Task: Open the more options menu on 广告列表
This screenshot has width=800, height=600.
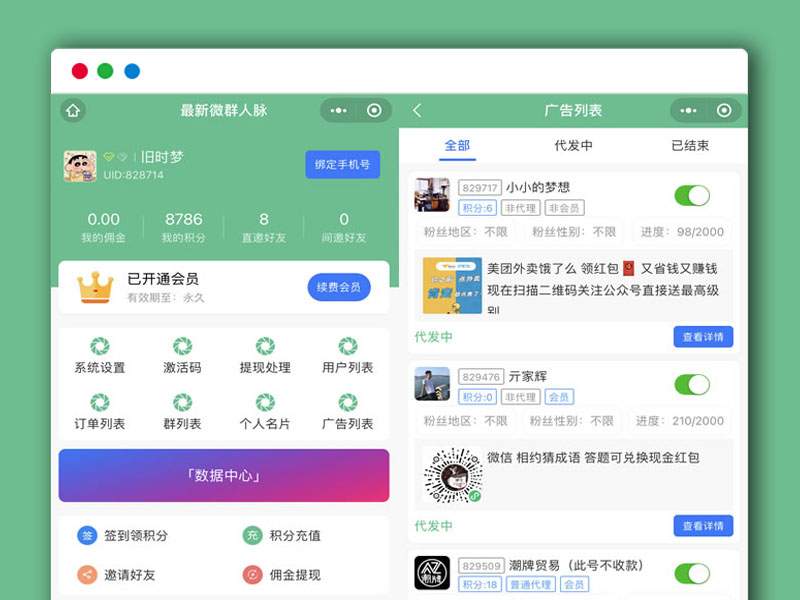Action: pyautogui.click(x=688, y=111)
